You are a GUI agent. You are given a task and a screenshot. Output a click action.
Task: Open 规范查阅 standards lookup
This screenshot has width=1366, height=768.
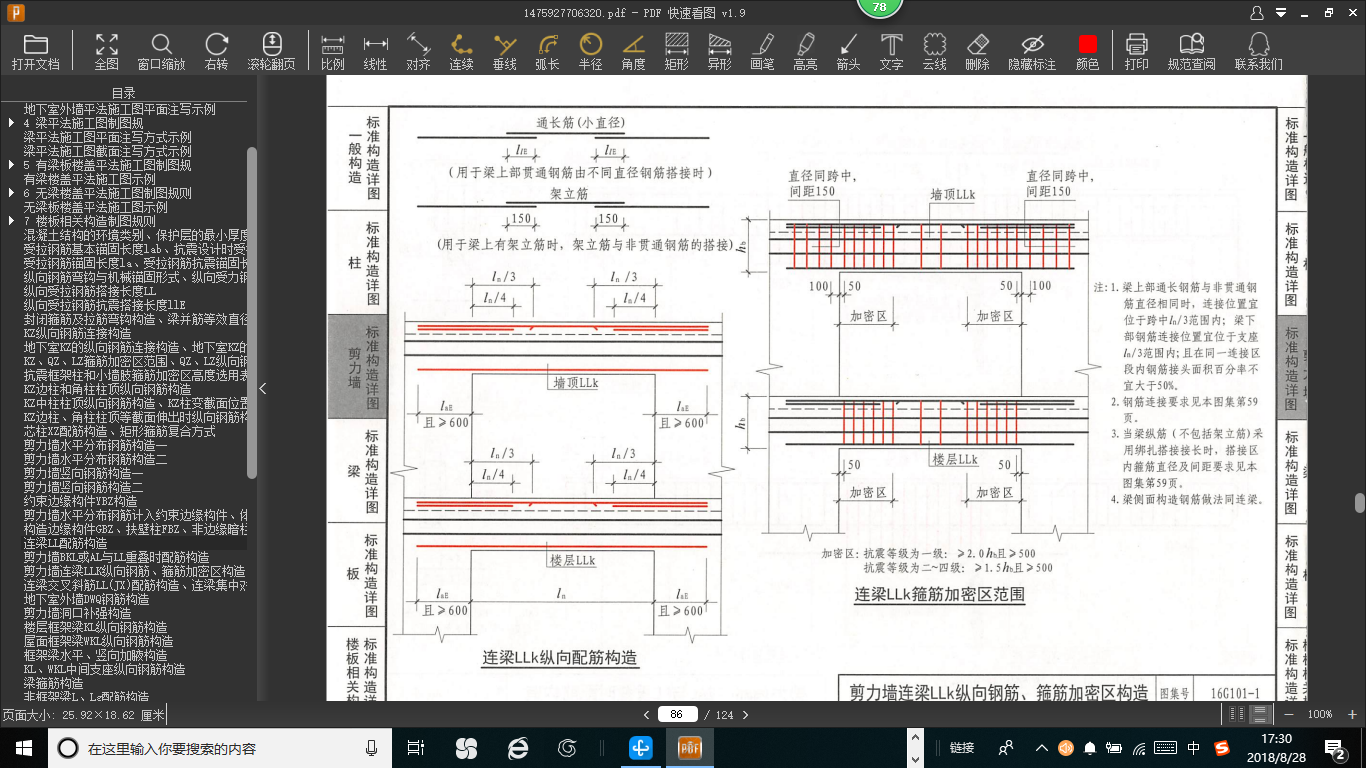point(1191,51)
